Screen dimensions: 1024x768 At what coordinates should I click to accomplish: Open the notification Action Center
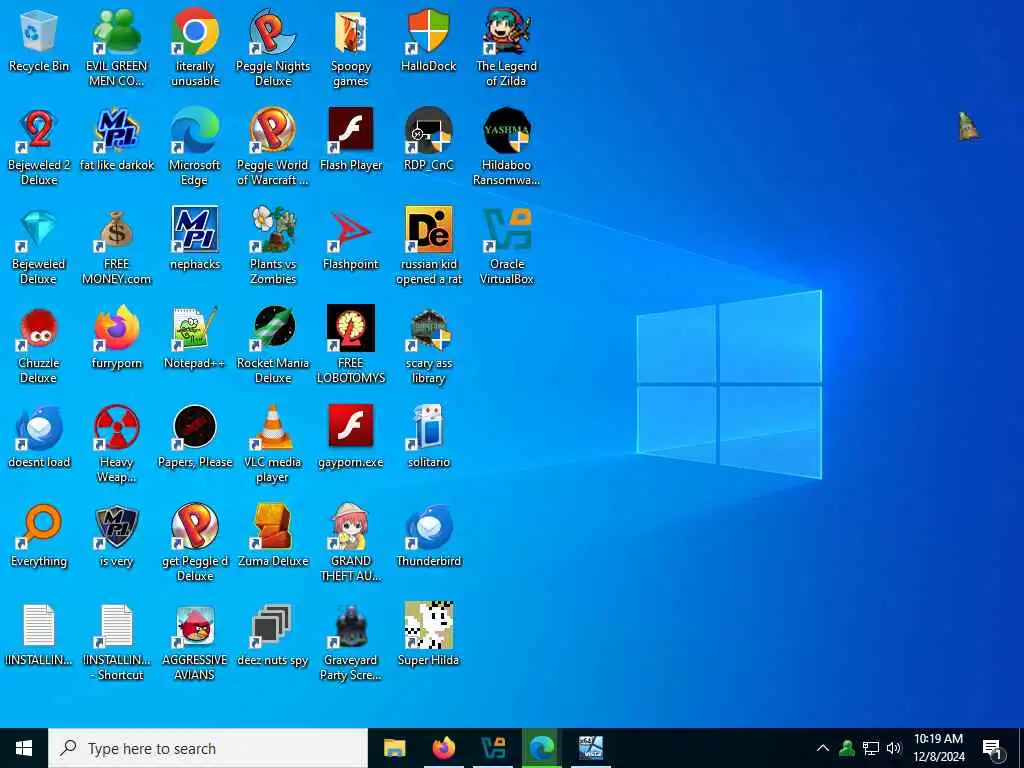tap(992, 750)
